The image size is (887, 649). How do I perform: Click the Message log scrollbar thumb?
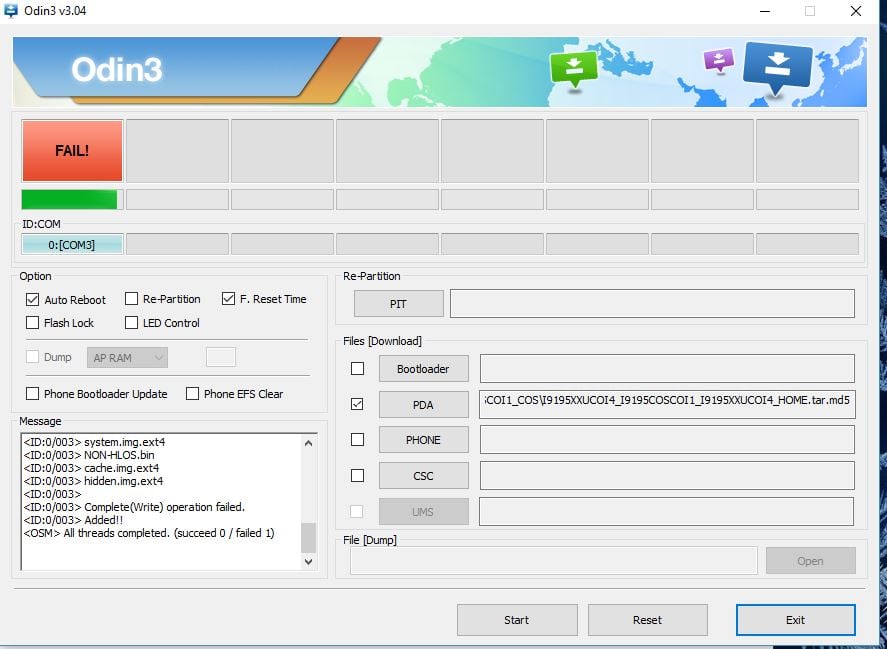point(308,538)
